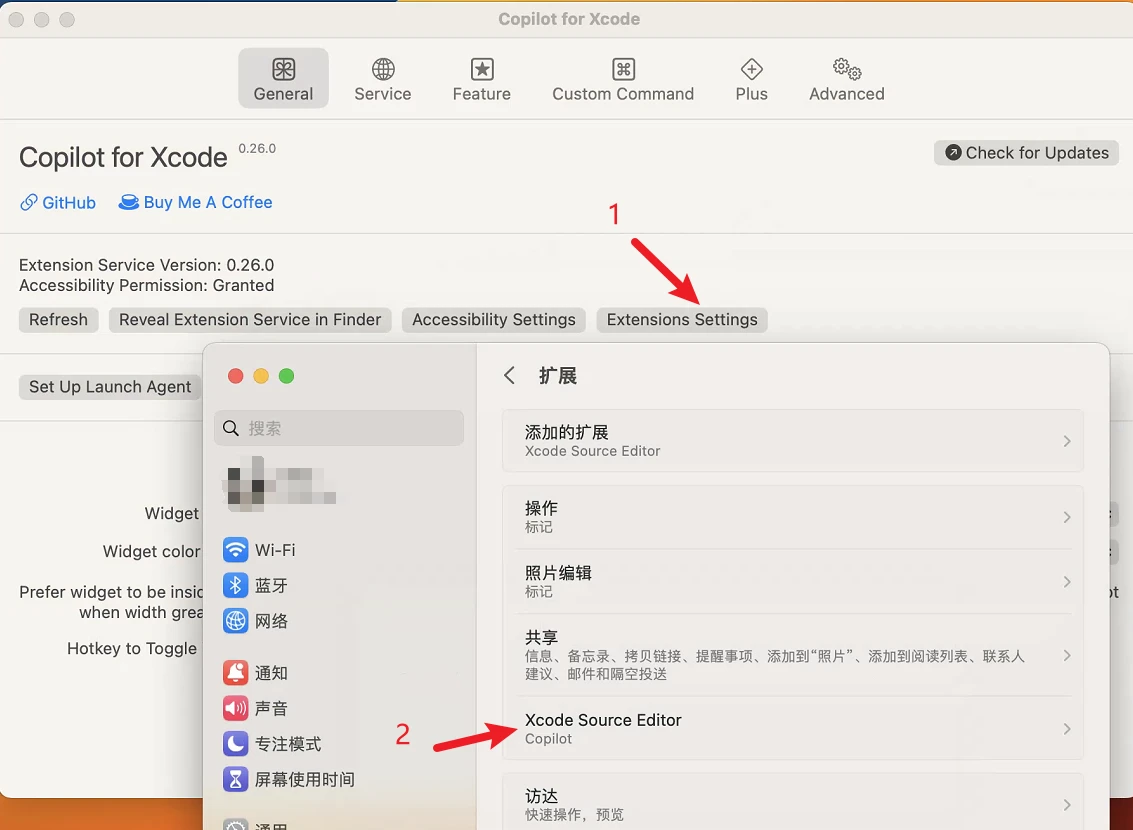The image size is (1133, 830).
Task: Open Accessibility Settings
Action: tap(494, 319)
